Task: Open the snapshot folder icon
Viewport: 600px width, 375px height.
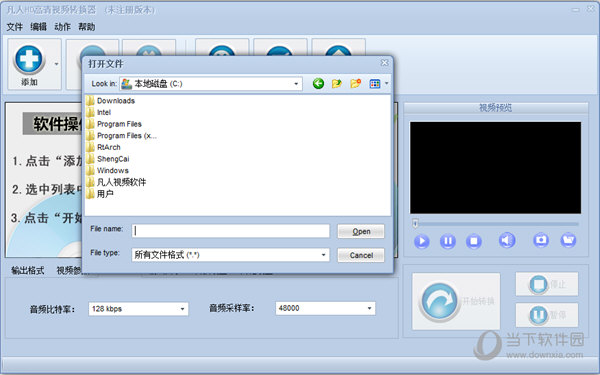Action: point(568,240)
